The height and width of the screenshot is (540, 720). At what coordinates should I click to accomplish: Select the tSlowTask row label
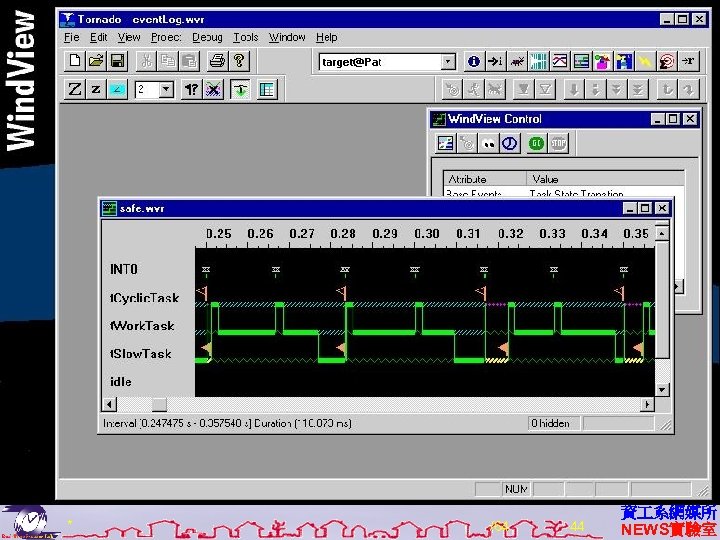[x=141, y=354]
